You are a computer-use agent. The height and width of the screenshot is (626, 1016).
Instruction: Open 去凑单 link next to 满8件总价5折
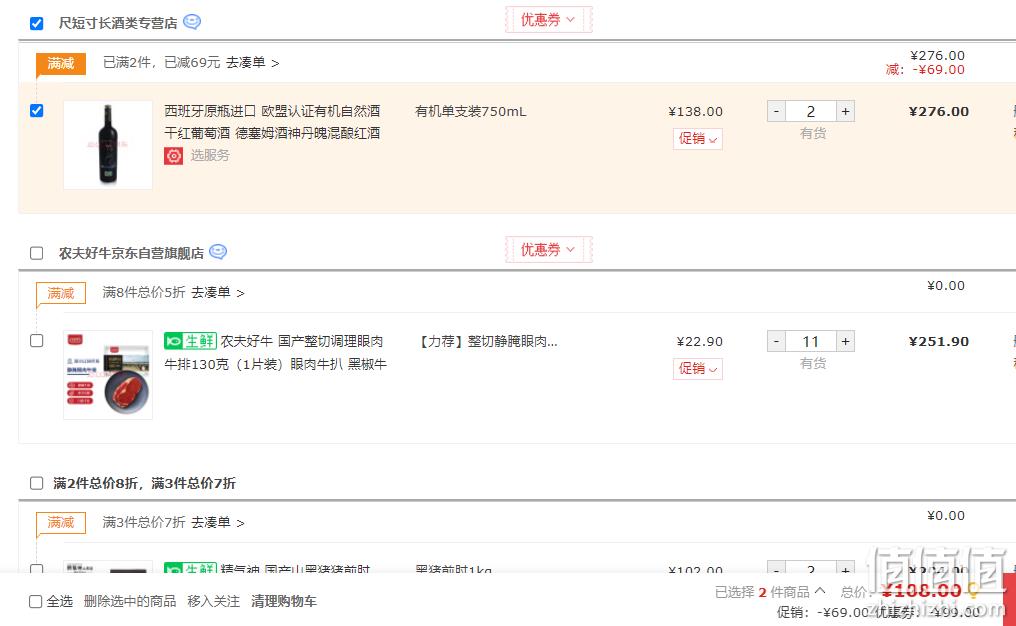point(217,293)
